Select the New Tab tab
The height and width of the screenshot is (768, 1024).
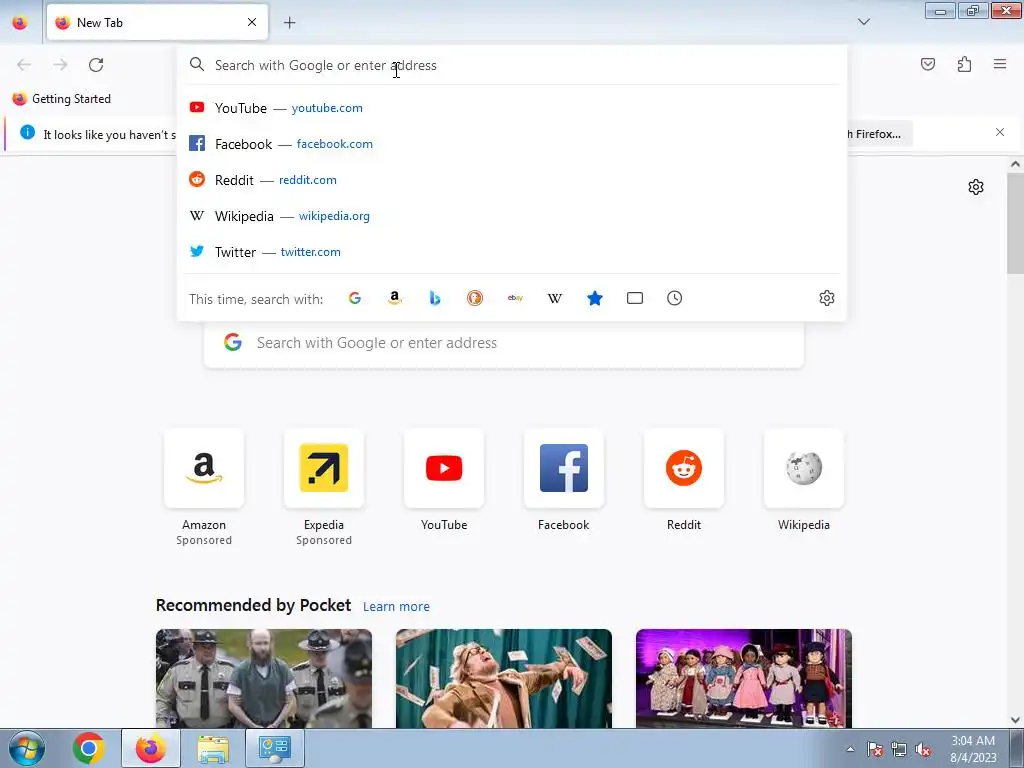(157, 22)
